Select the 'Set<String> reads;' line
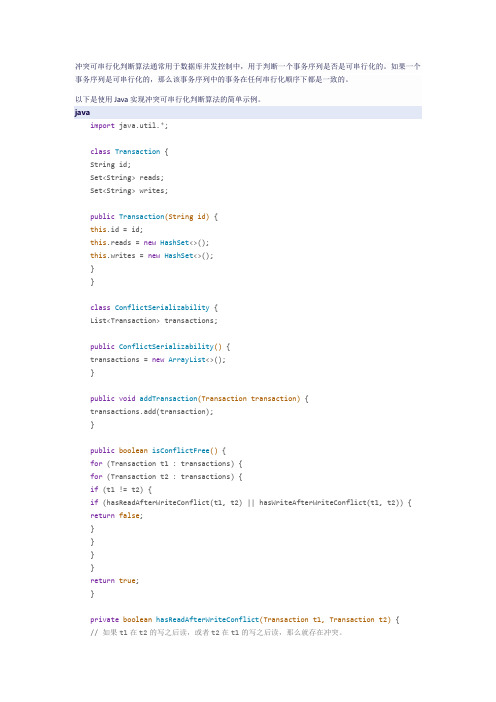 127,178
